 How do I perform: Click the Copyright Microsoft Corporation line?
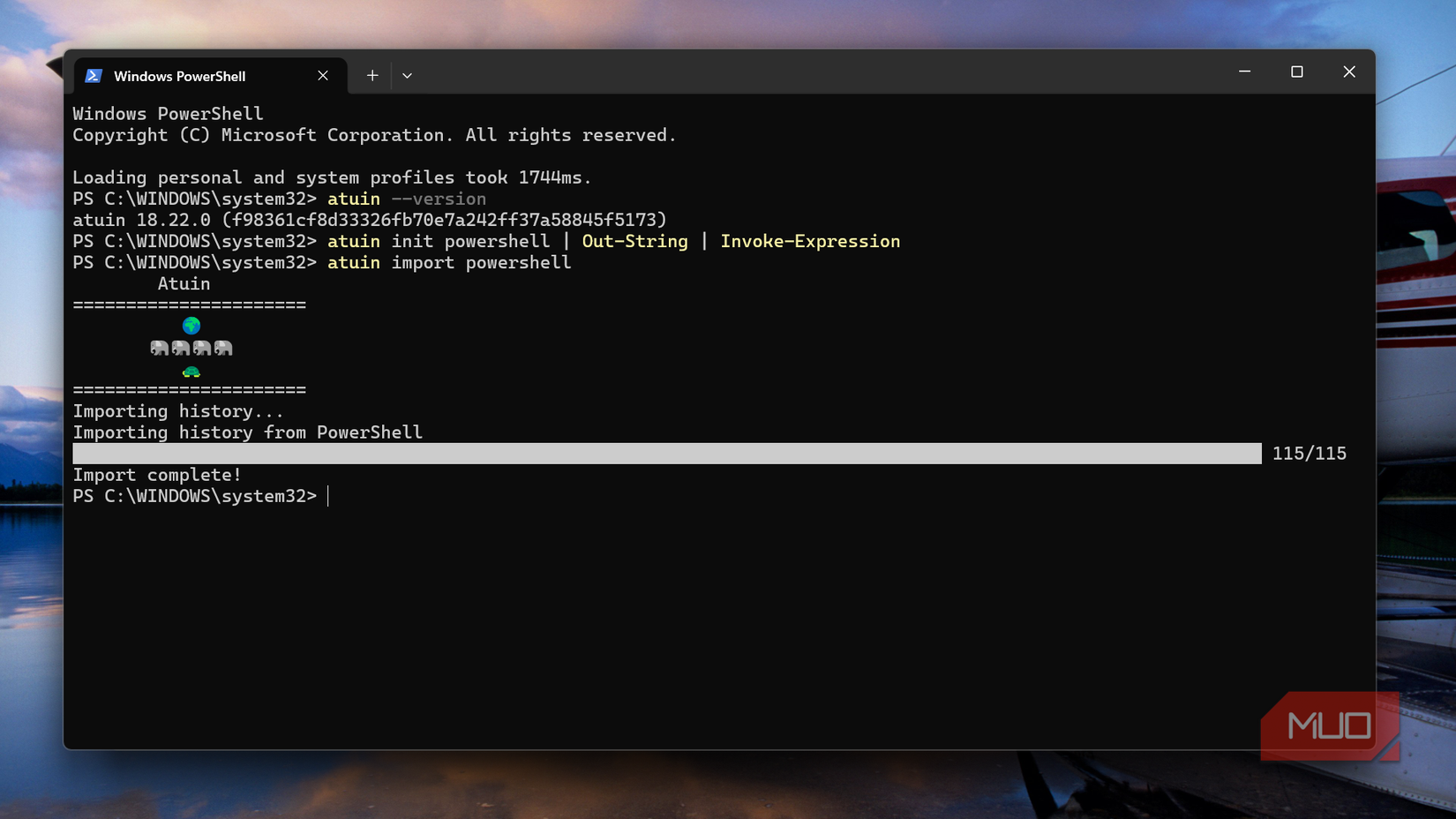point(374,135)
